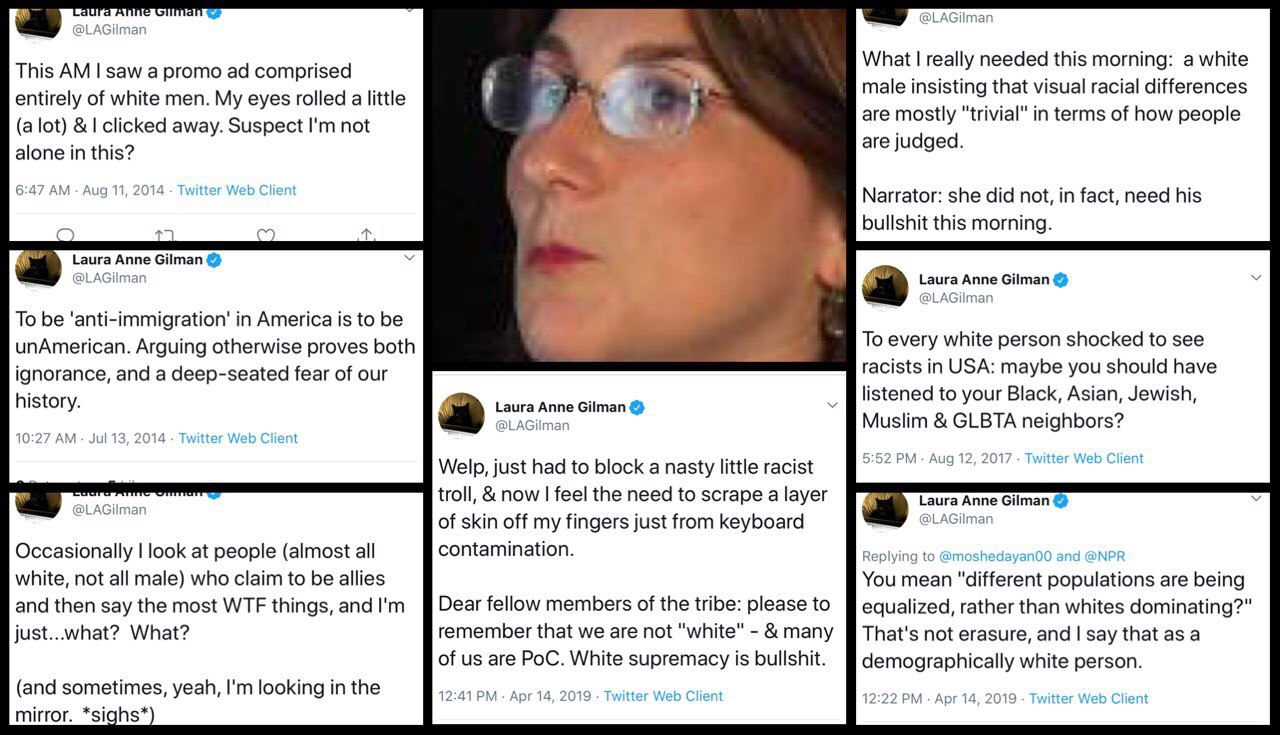This screenshot has width=1280, height=735.
Task: Click the verified badge on the moshedayan00 reply tweet
Action: 1062,500
